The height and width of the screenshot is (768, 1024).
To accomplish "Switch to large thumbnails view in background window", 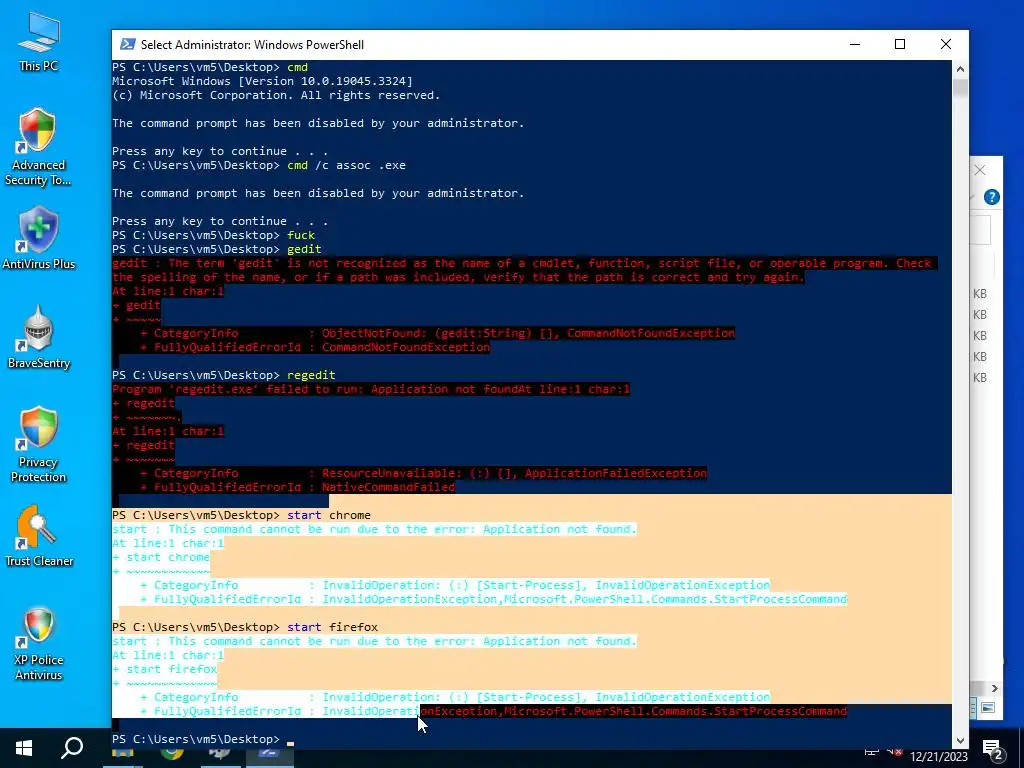I will (x=987, y=707).
